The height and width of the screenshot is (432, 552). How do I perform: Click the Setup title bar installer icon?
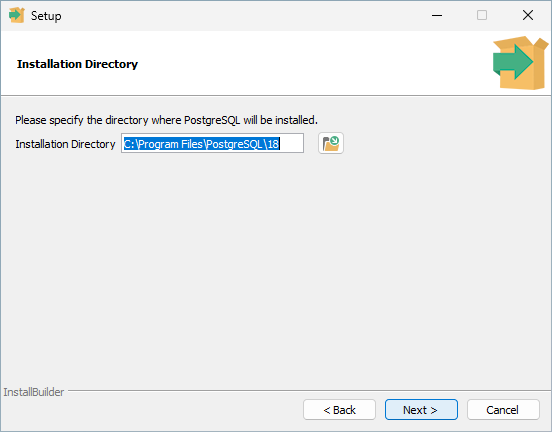[17, 15]
